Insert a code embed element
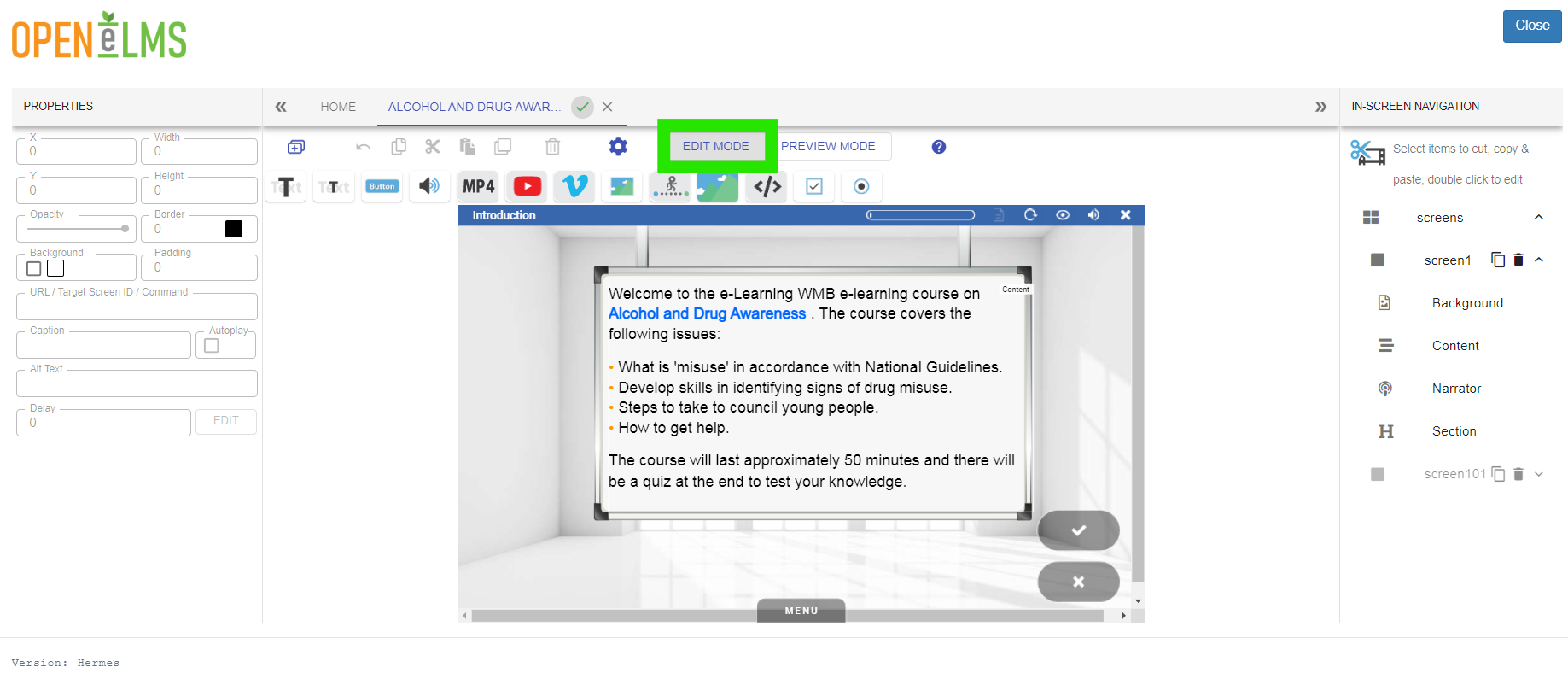This screenshot has height=673, width=1568. 767,186
